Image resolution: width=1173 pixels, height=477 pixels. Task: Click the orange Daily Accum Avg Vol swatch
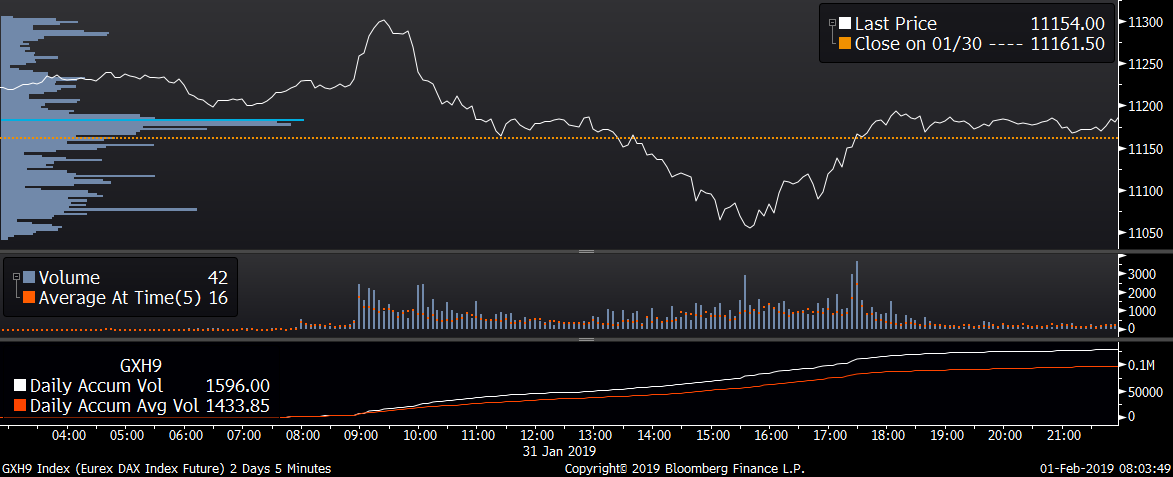point(20,406)
